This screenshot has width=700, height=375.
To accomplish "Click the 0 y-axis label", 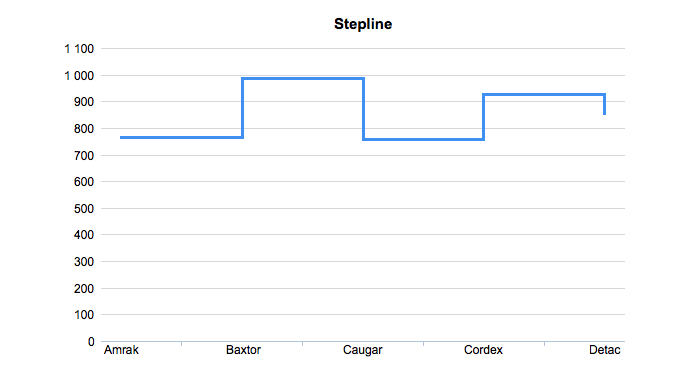I will 91,342.
